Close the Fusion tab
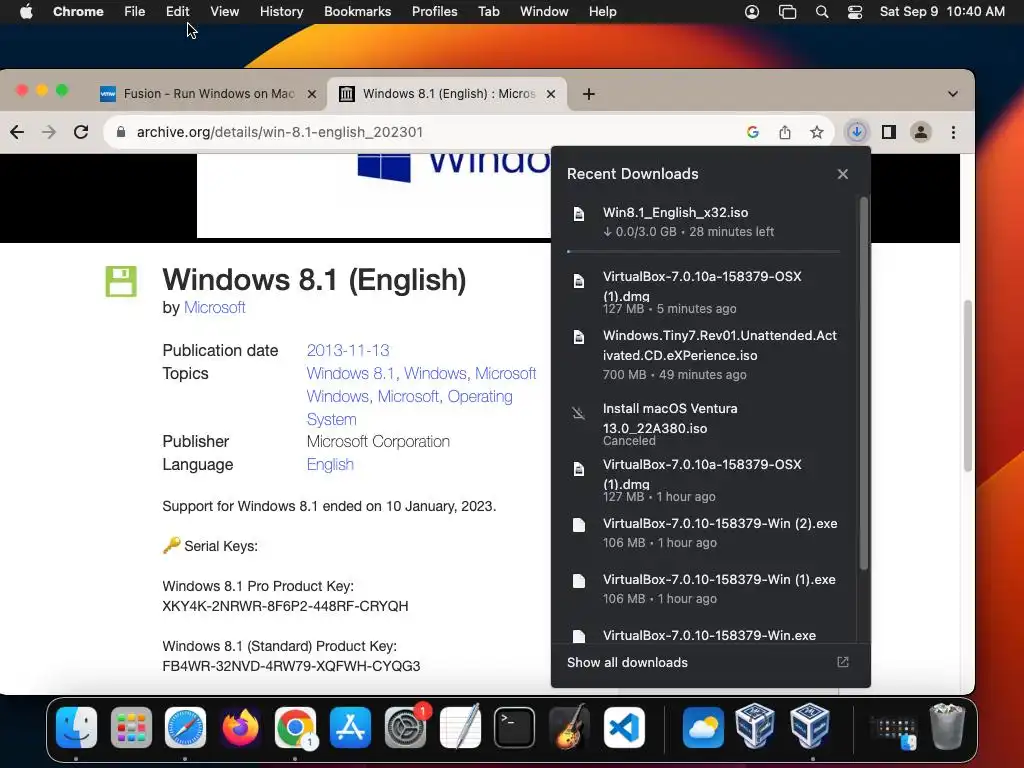 point(312,94)
